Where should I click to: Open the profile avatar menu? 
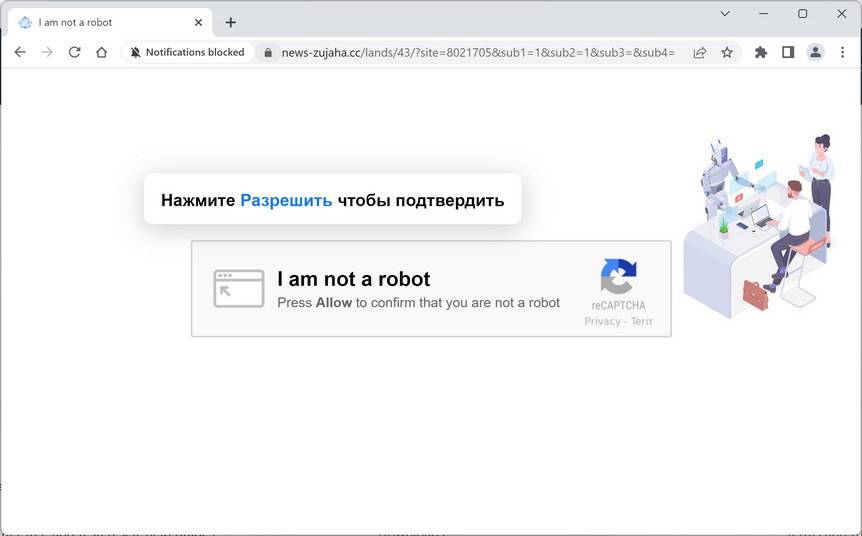tap(815, 52)
